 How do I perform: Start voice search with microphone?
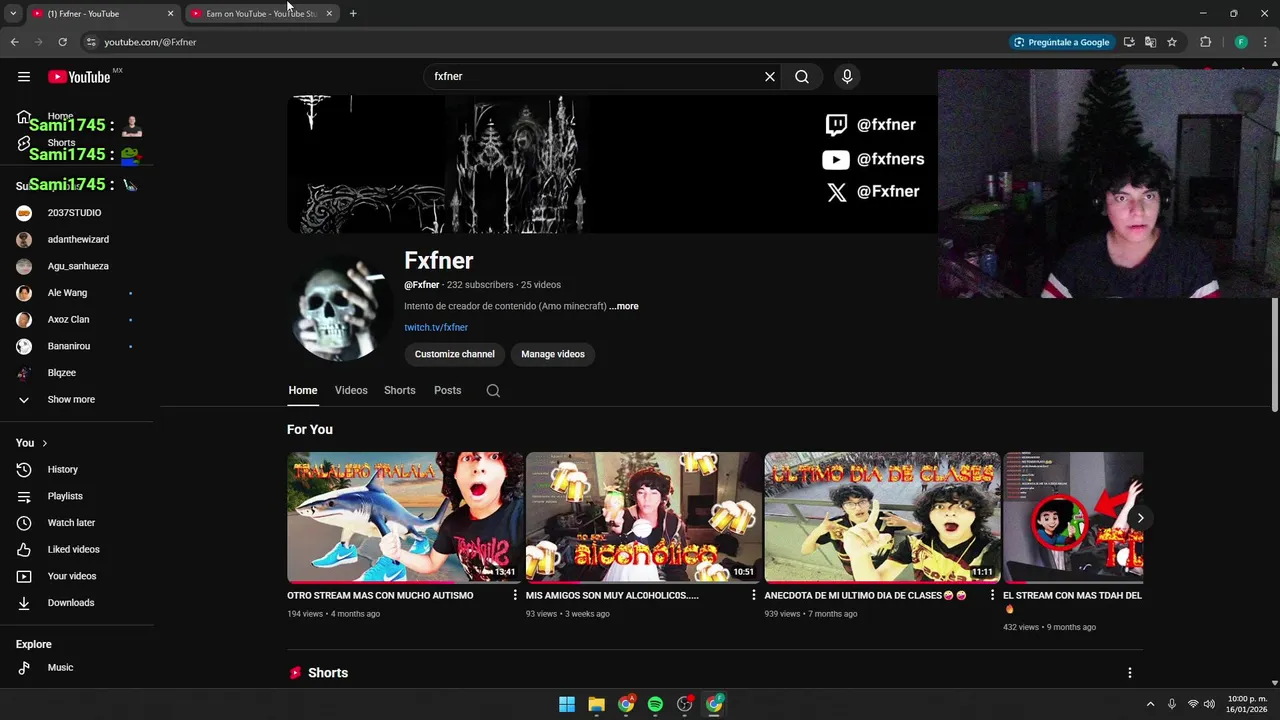click(x=847, y=76)
